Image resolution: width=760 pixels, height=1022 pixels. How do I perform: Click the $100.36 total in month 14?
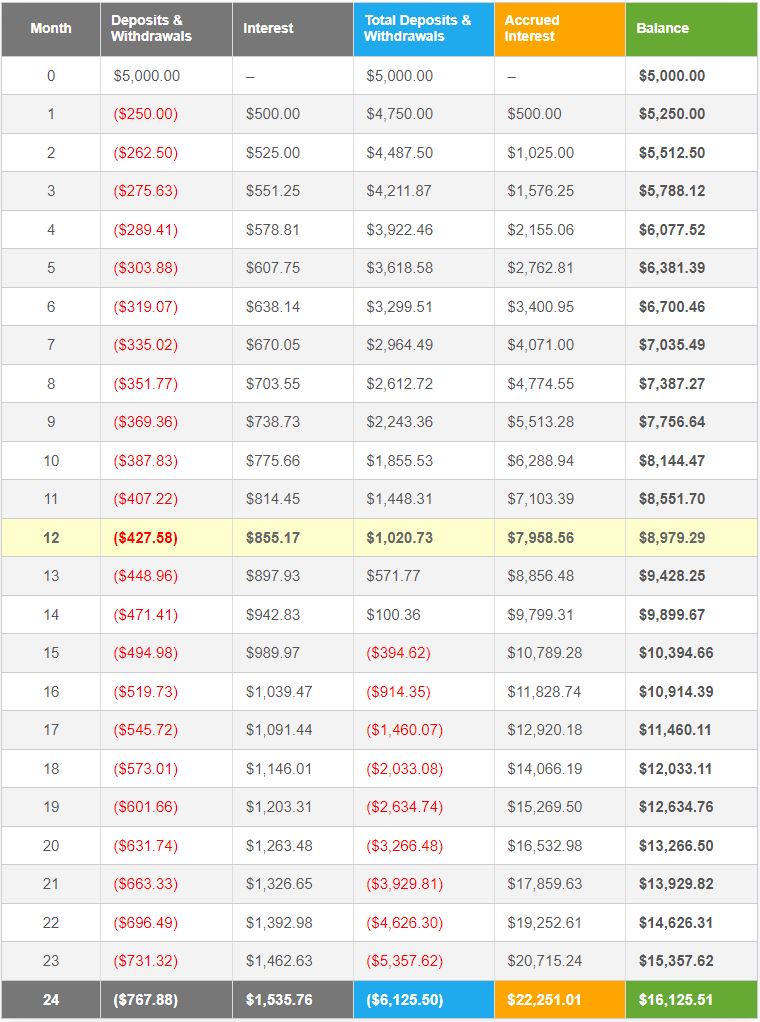click(392, 614)
